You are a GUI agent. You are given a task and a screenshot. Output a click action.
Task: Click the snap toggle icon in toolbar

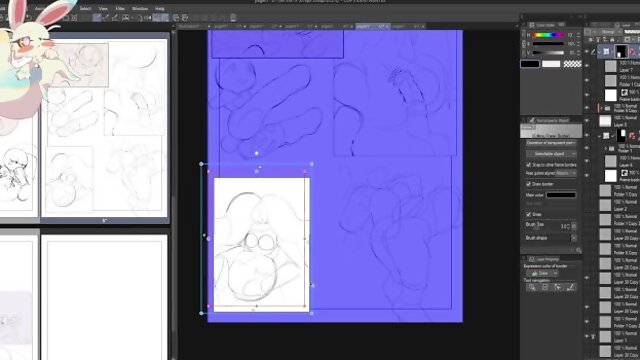[x=156, y=18]
